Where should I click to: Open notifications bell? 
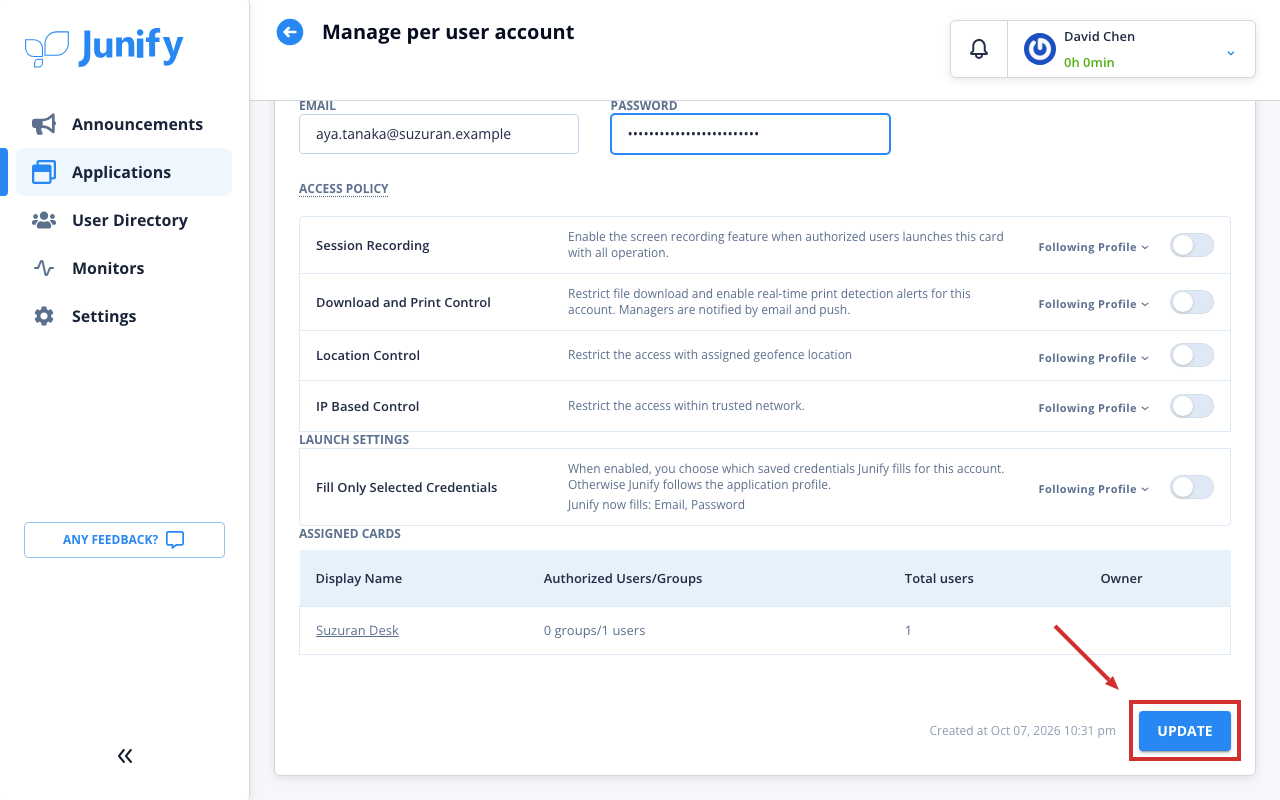point(979,49)
